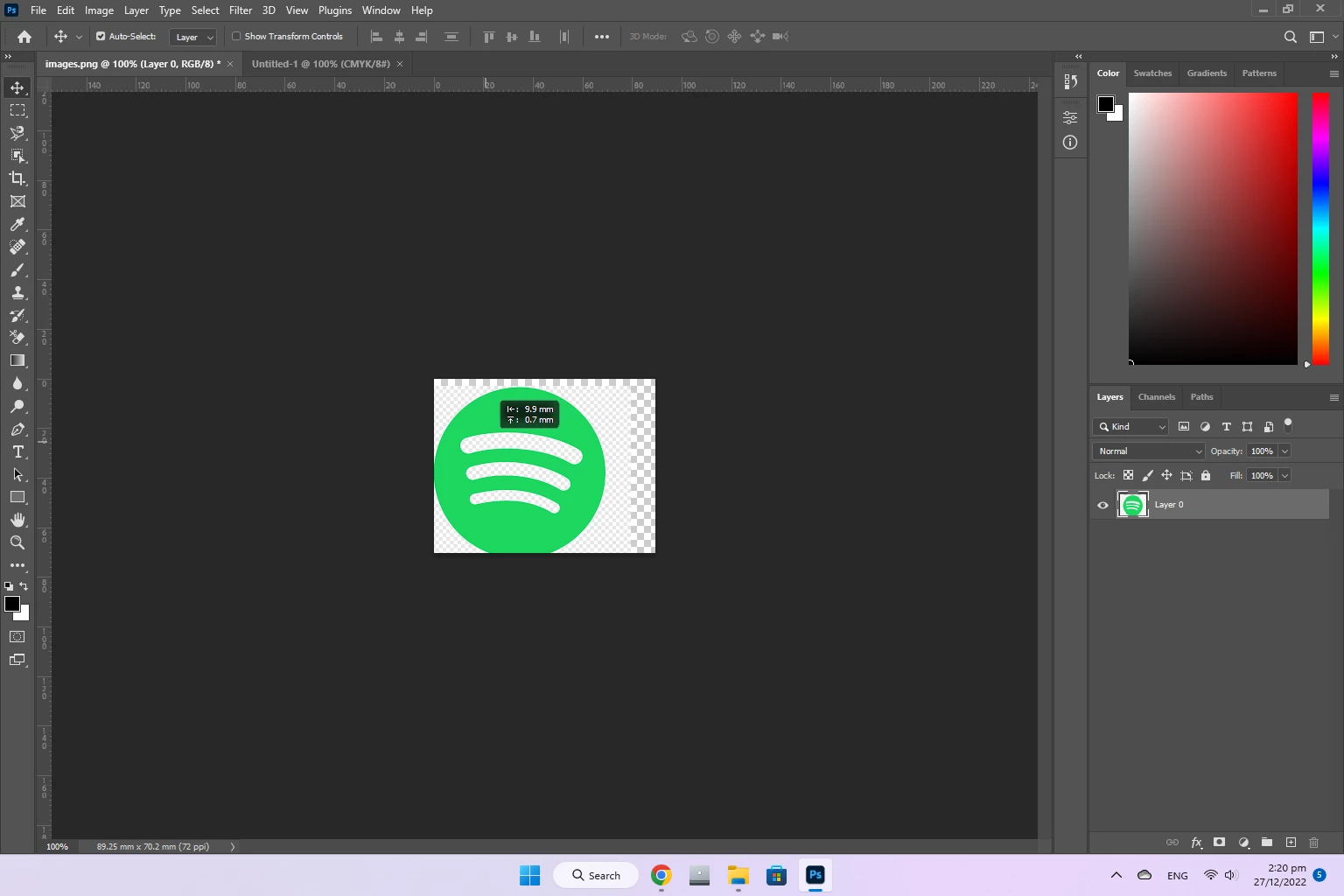The height and width of the screenshot is (896, 1344).
Task: Toggle Lock position
Action: pyautogui.click(x=1166, y=475)
